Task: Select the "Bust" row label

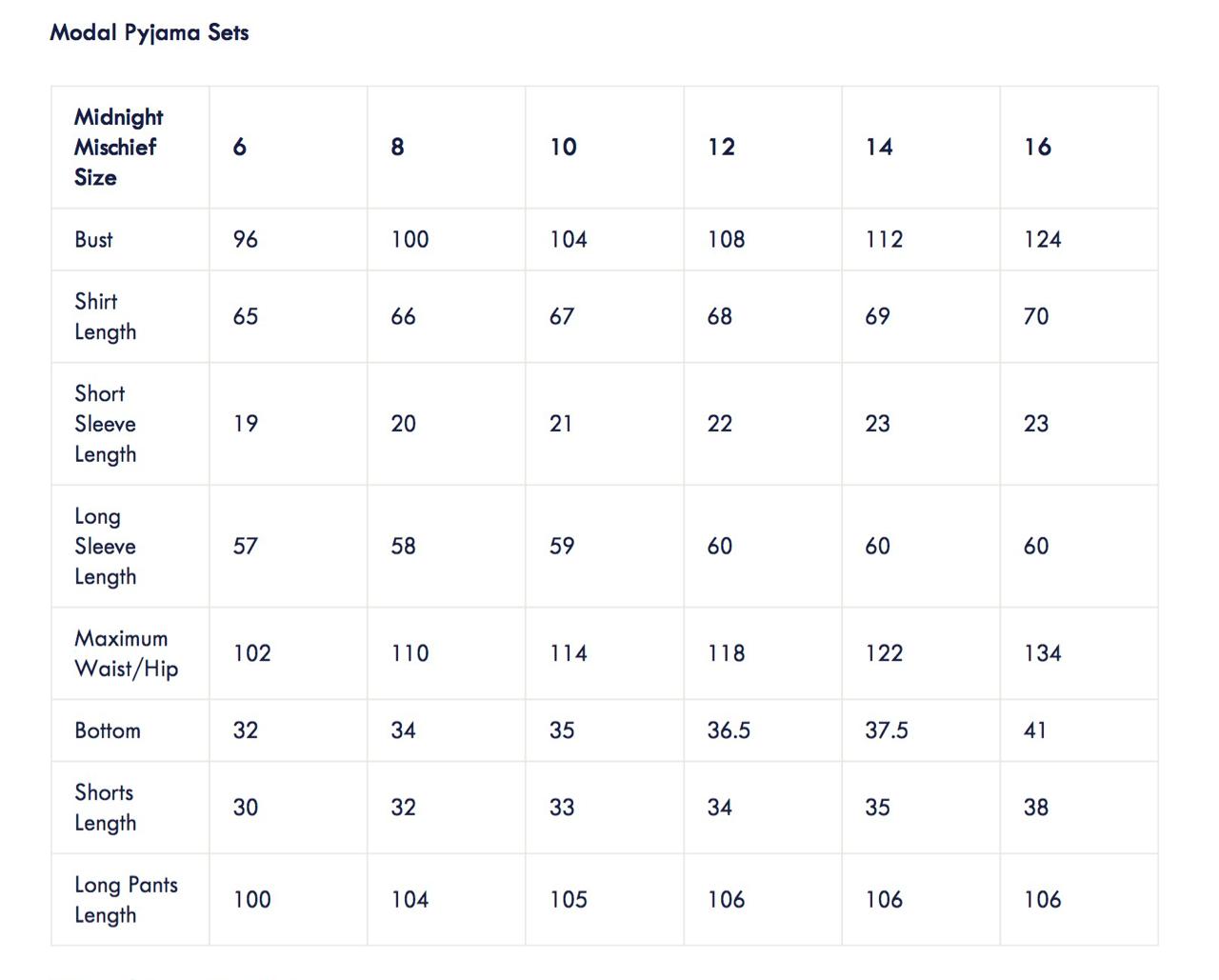Action: coord(93,239)
